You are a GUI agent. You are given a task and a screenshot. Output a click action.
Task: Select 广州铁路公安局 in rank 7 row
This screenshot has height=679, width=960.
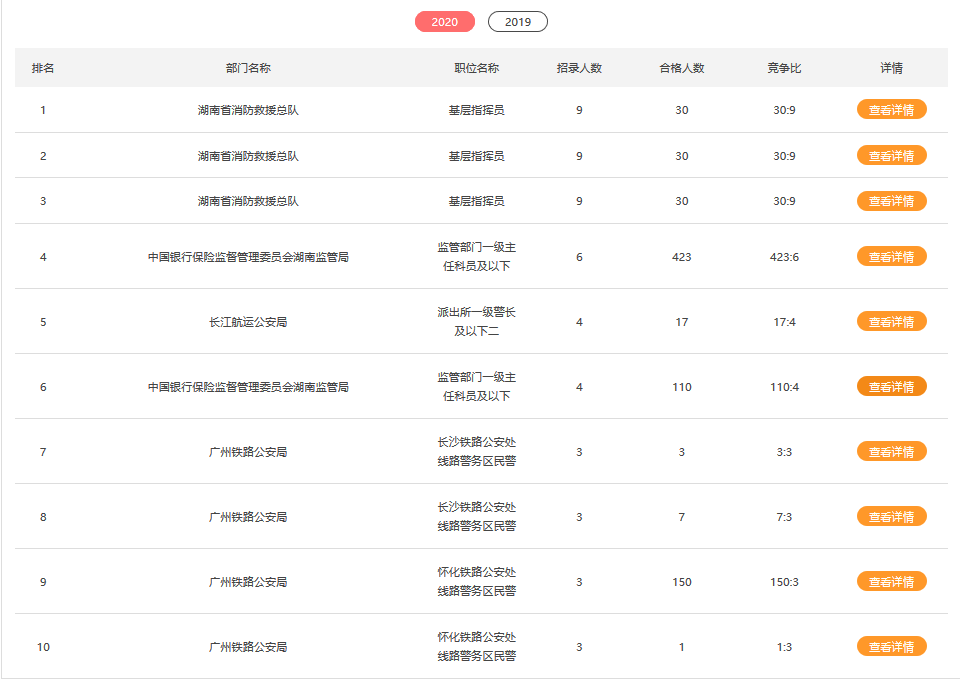(x=248, y=452)
